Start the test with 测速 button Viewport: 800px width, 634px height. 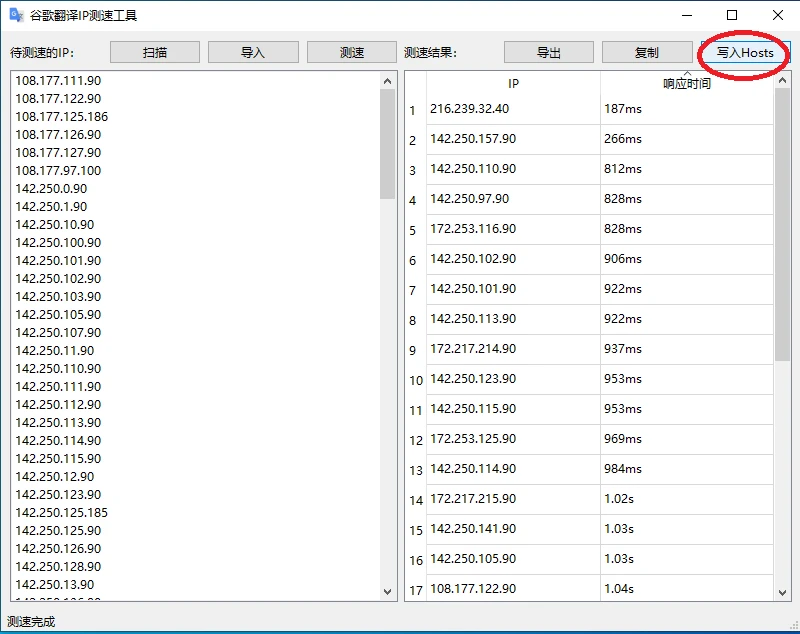tap(352, 53)
